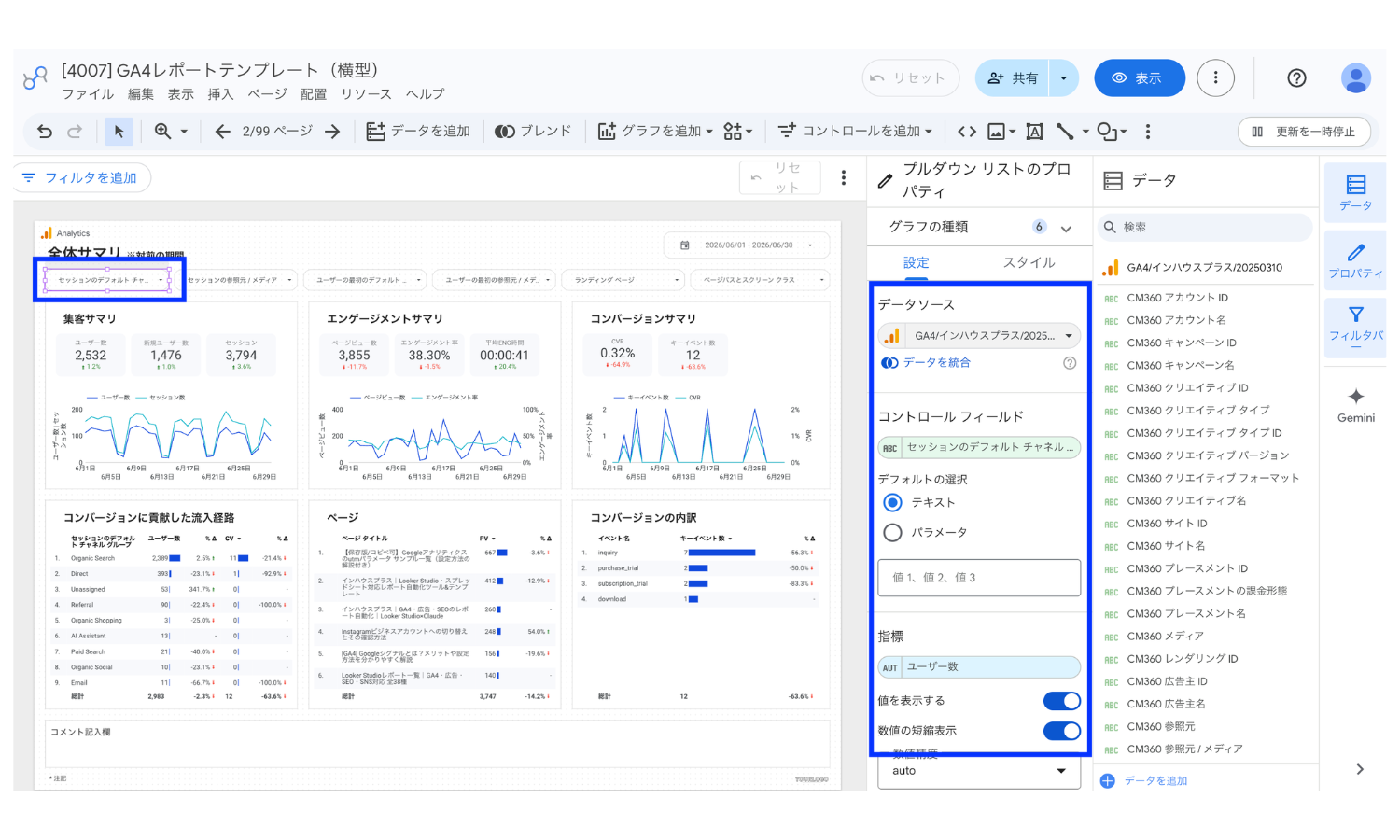Open the プロパティ pencil side panel

point(1355,260)
